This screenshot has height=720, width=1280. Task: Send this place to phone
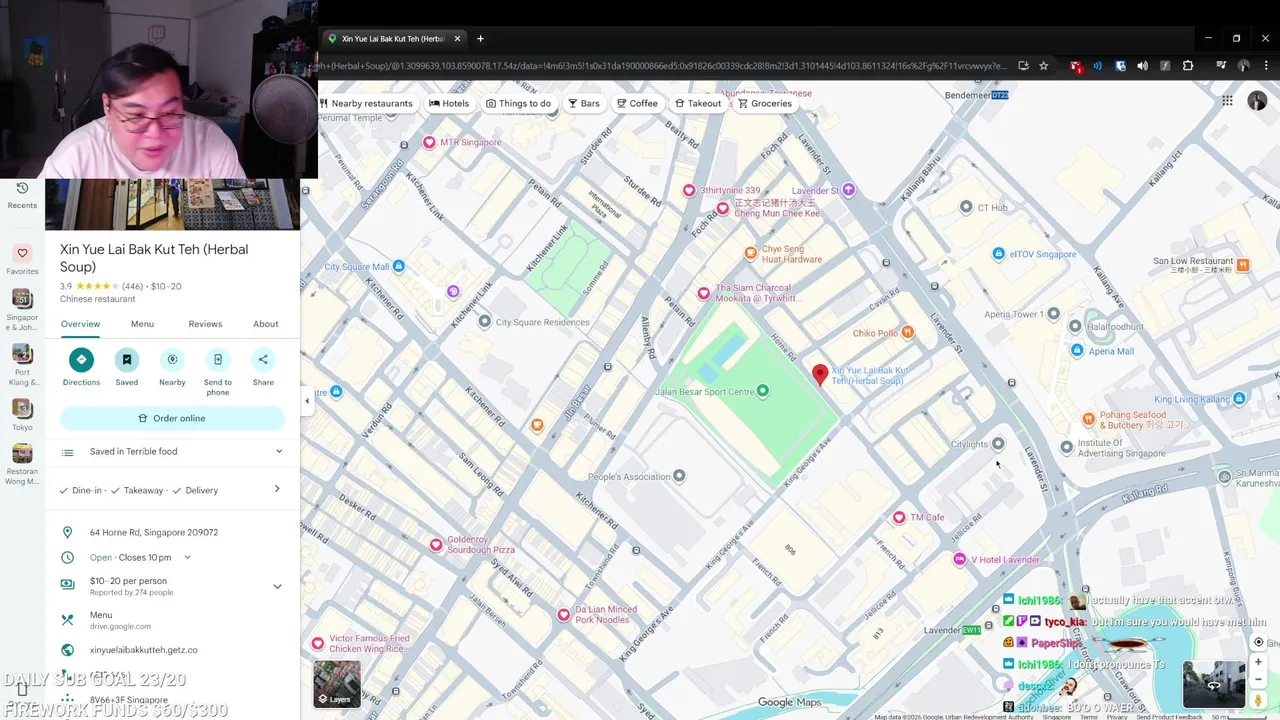click(x=217, y=360)
